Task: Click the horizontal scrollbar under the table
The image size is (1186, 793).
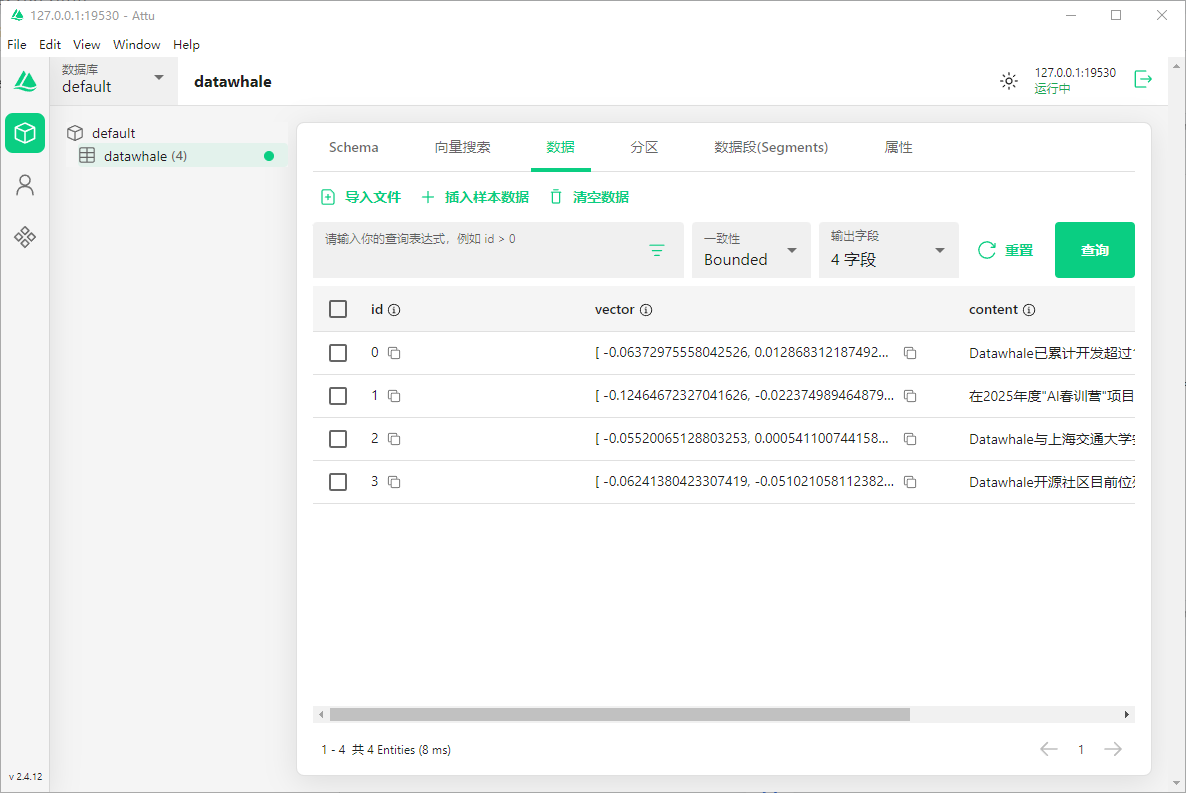Action: click(x=619, y=715)
